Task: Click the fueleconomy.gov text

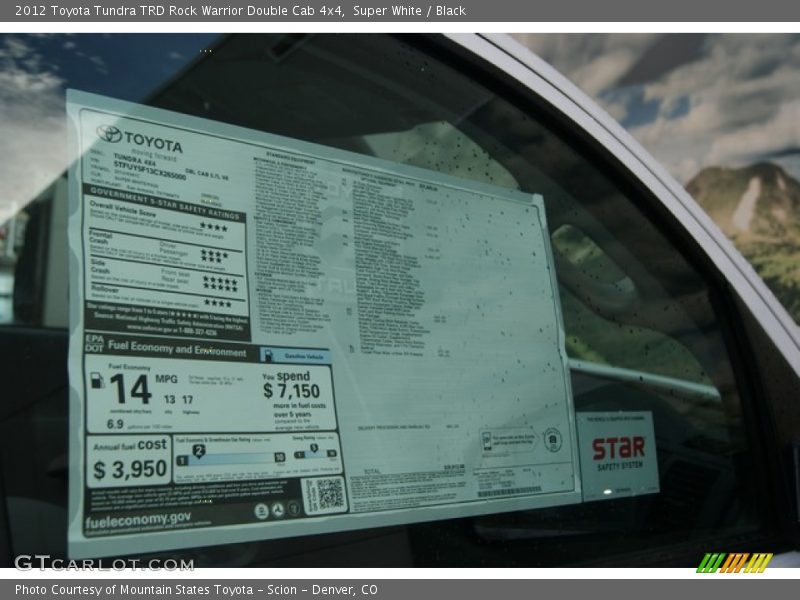Action: tap(138, 520)
